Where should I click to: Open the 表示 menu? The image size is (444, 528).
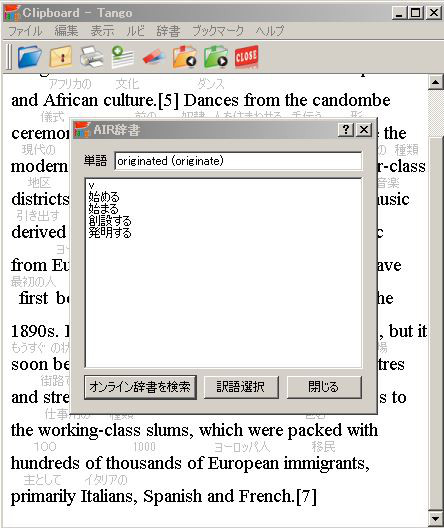point(102,31)
